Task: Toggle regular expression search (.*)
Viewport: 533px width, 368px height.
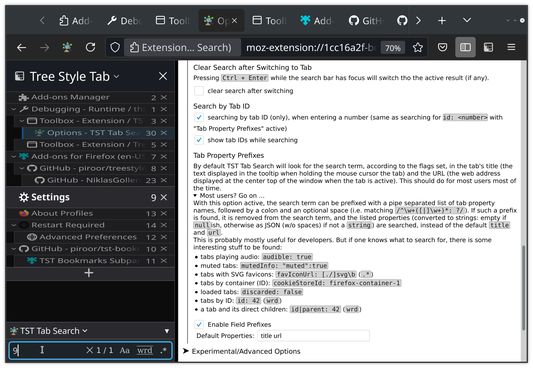Action: (163, 350)
